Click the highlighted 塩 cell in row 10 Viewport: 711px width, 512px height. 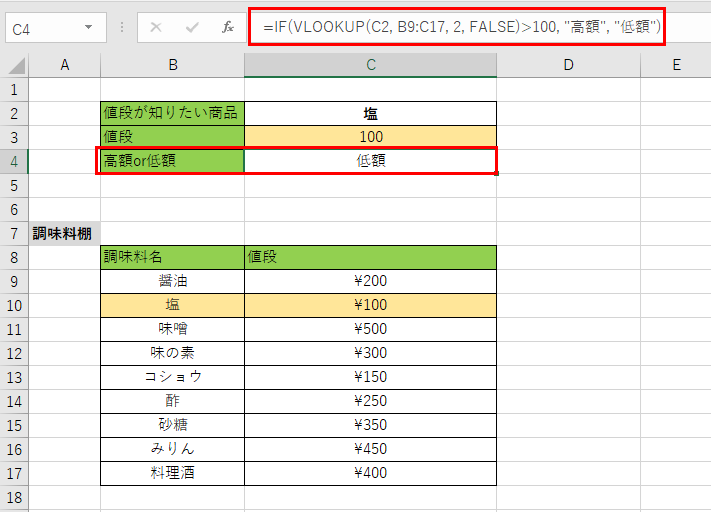point(172,305)
